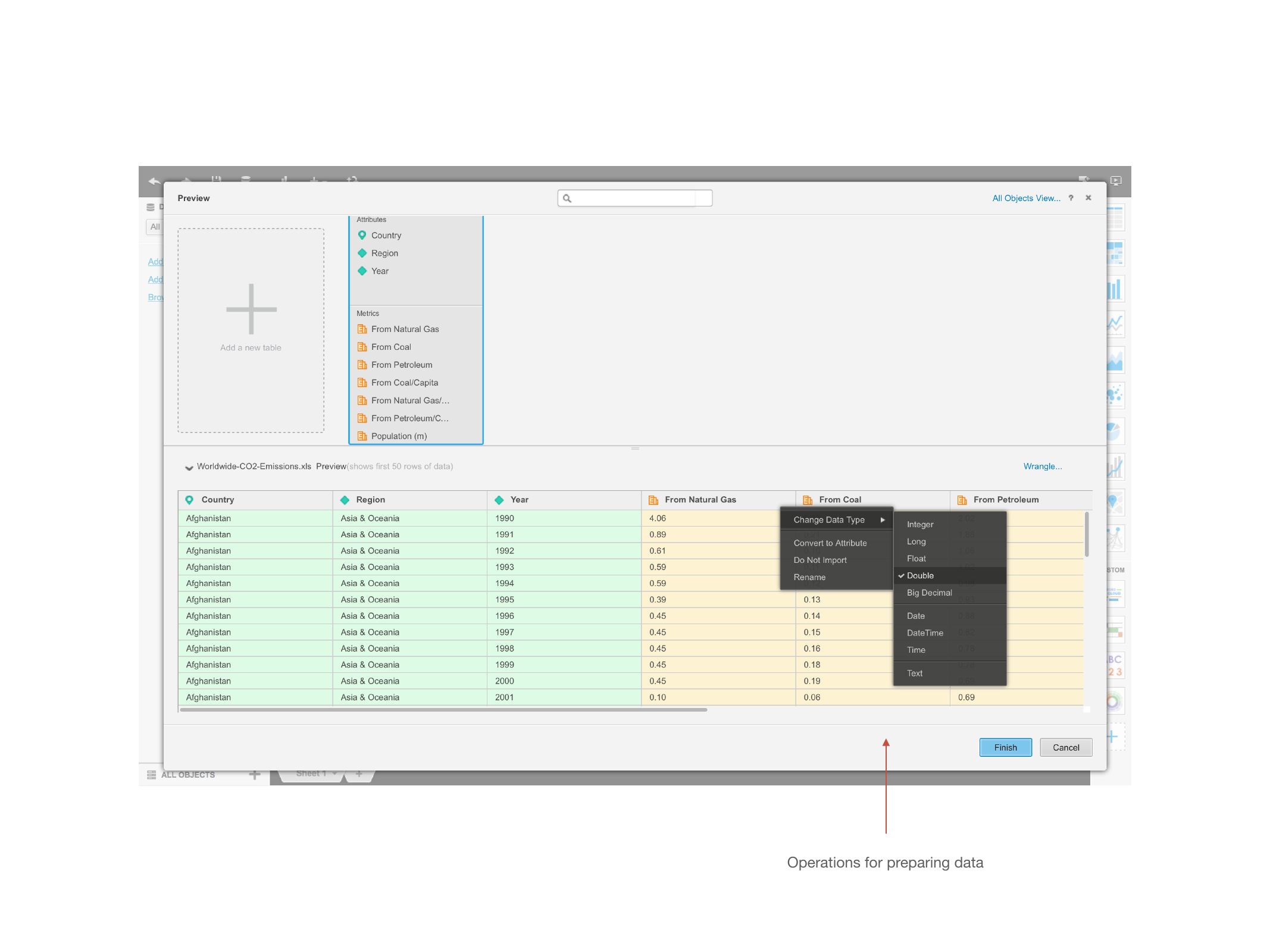Select the pie chart visualization in the background gallery

[1115, 431]
